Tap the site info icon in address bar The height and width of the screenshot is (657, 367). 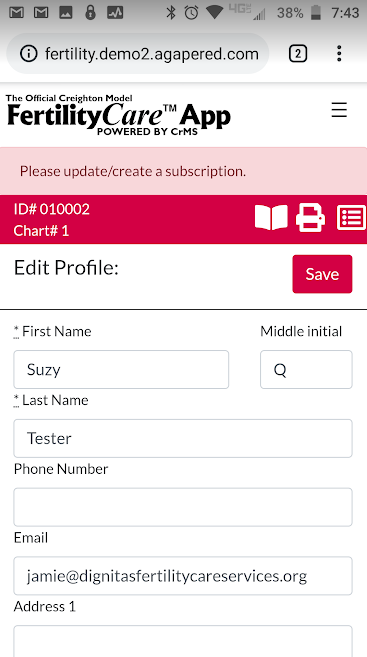pyautogui.click(x=28, y=54)
